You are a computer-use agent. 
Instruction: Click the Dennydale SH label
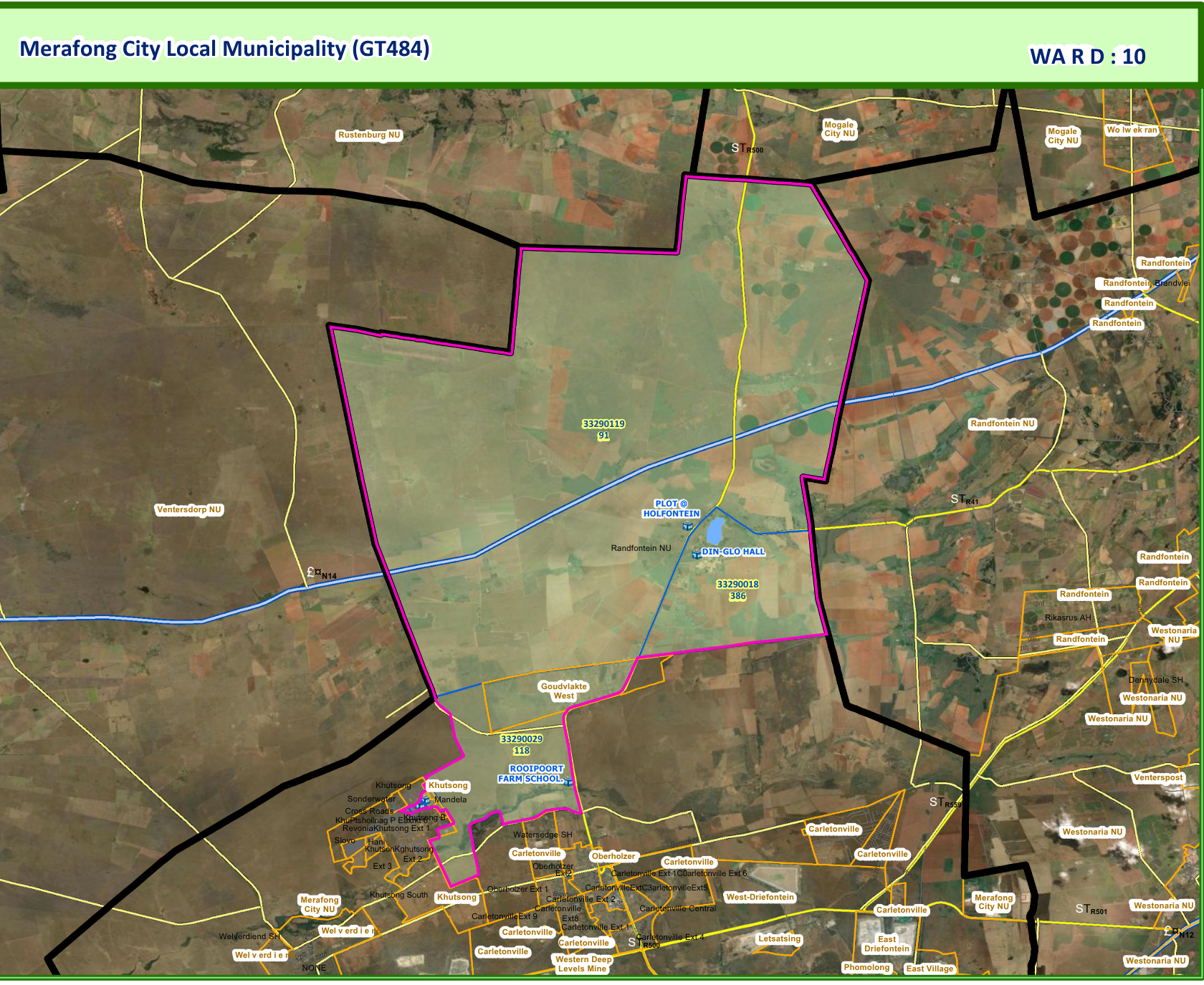[1156, 680]
